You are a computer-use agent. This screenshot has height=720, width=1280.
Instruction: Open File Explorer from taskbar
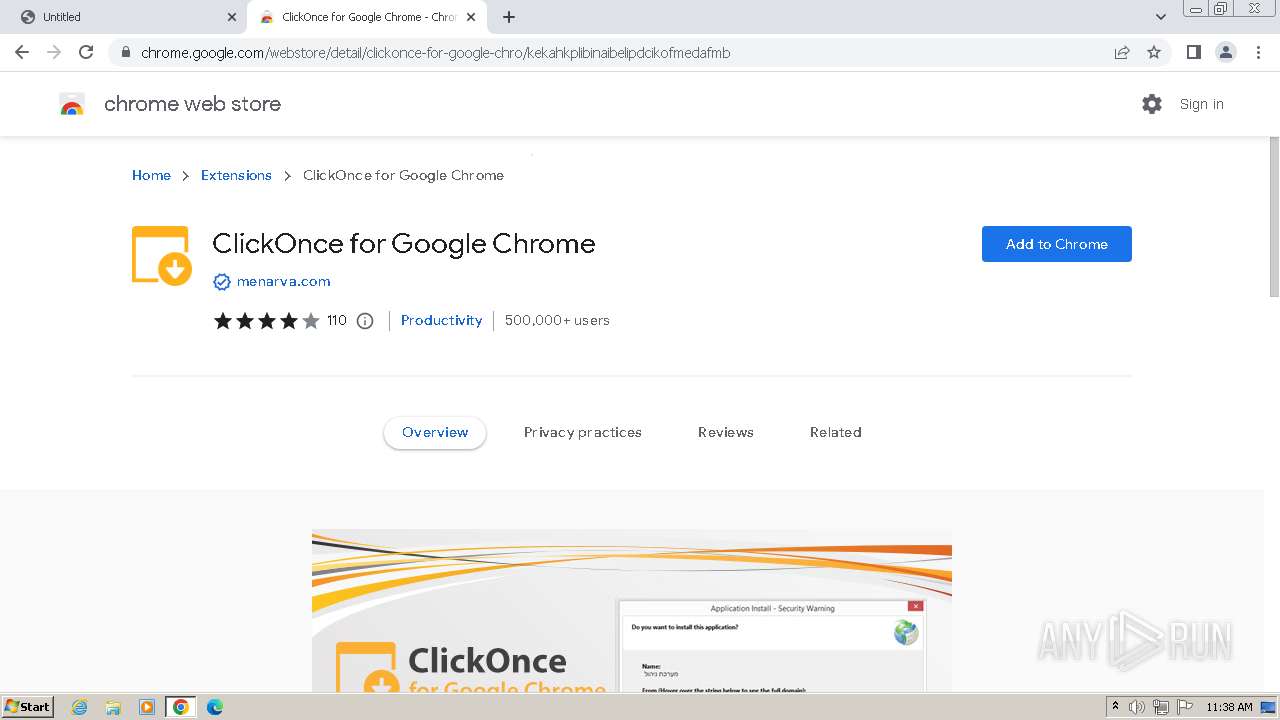(113, 707)
